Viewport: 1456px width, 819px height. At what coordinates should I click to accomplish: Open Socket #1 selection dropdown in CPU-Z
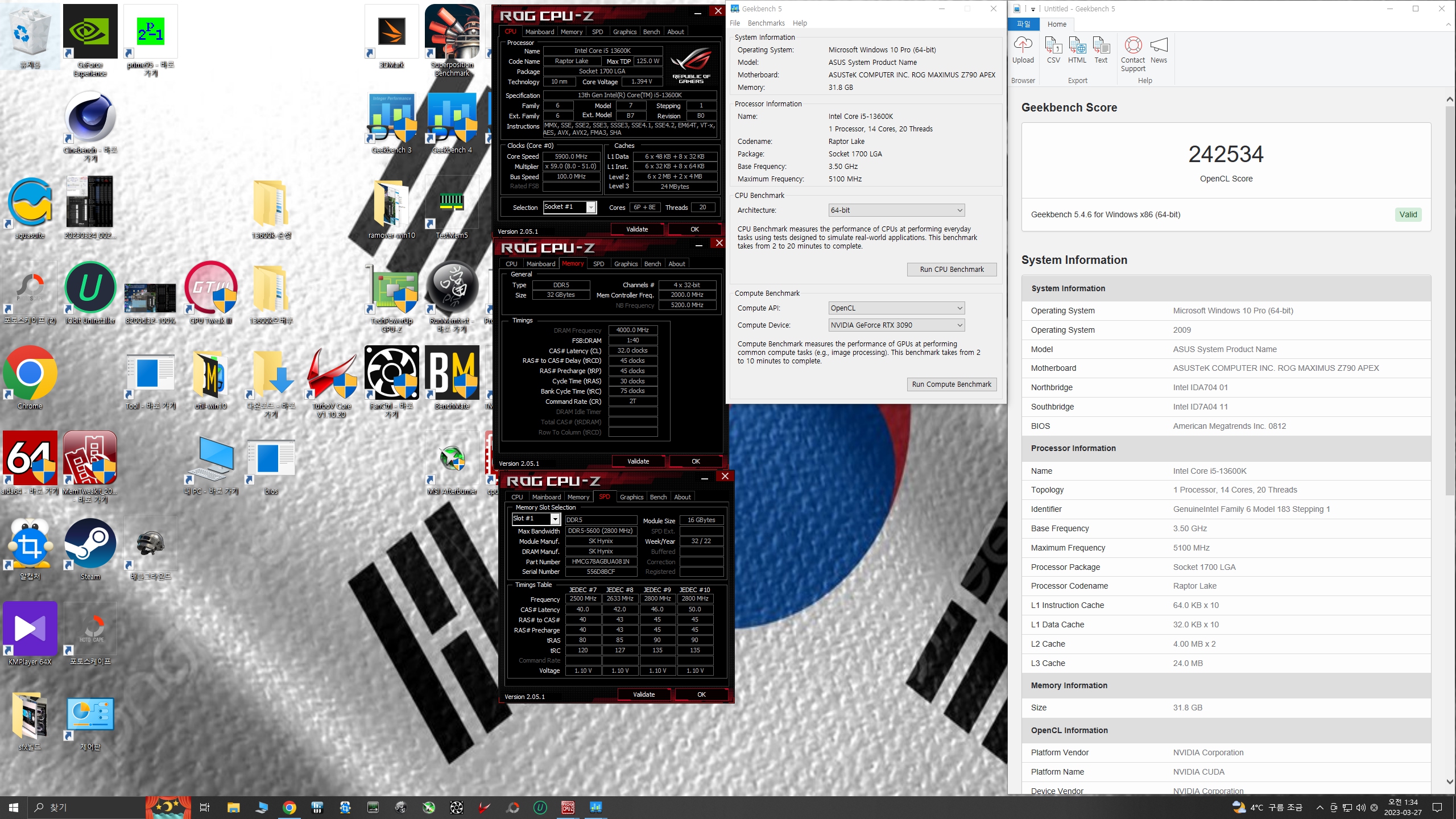(569, 207)
